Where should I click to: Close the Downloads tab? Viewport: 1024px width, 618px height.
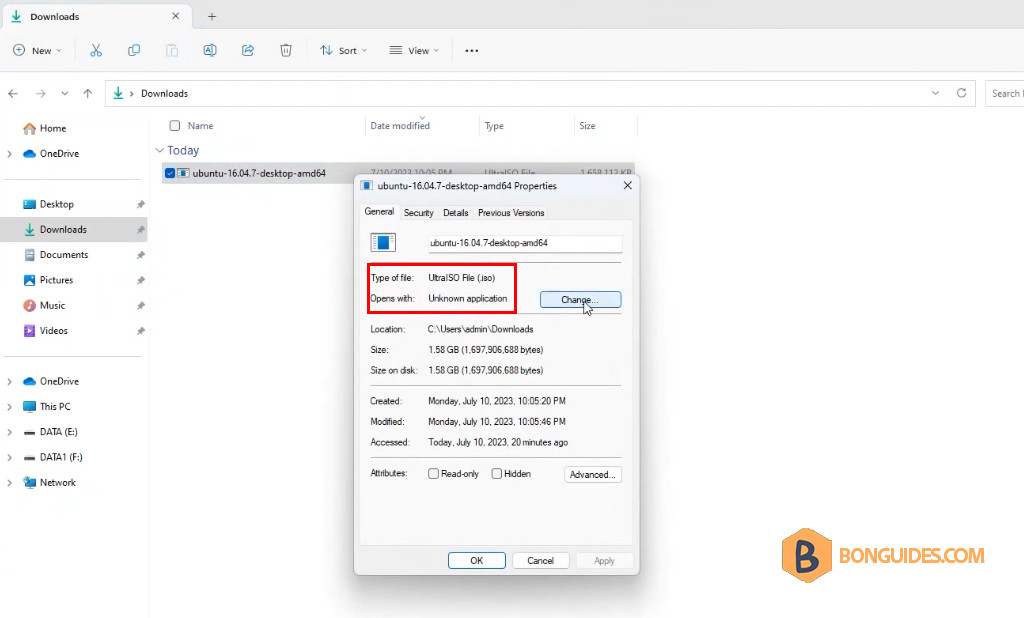[175, 16]
